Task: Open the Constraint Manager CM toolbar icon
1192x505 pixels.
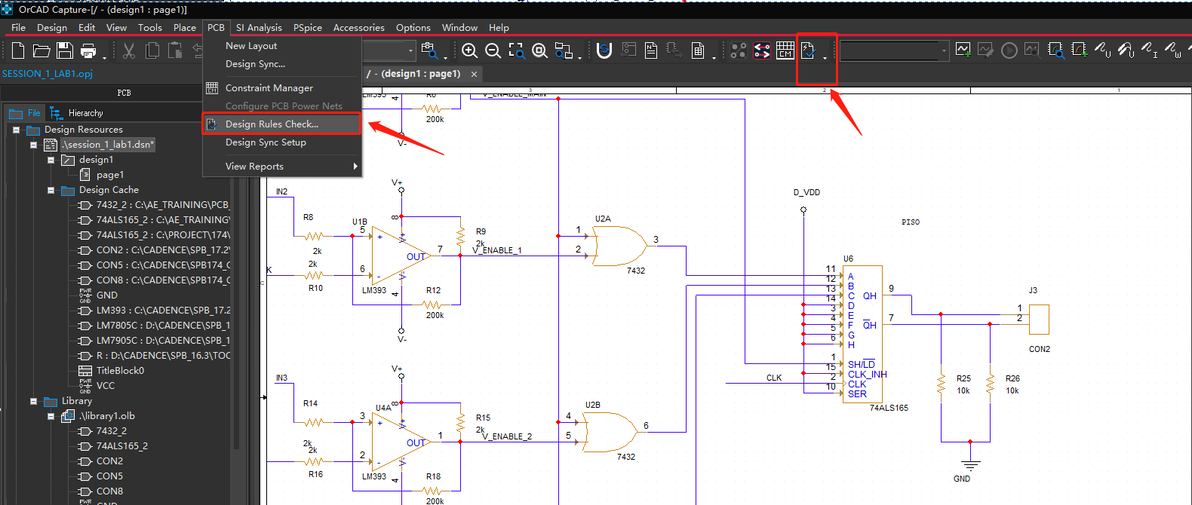Action: point(785,51)
